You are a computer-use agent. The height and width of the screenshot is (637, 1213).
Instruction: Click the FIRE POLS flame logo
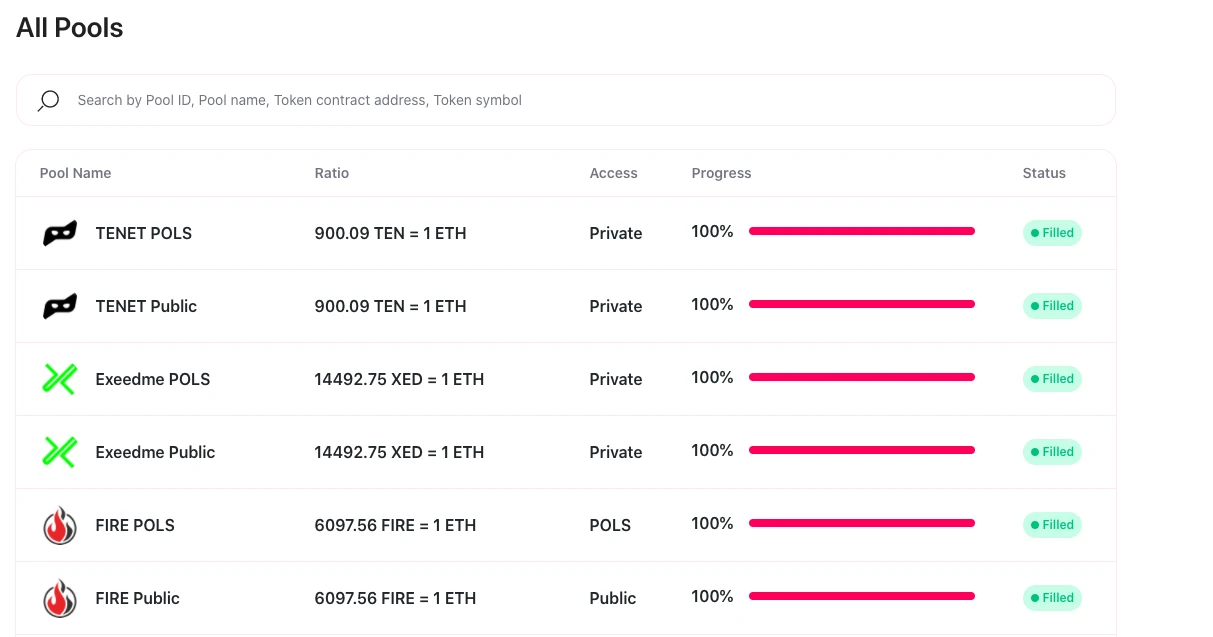60,525
